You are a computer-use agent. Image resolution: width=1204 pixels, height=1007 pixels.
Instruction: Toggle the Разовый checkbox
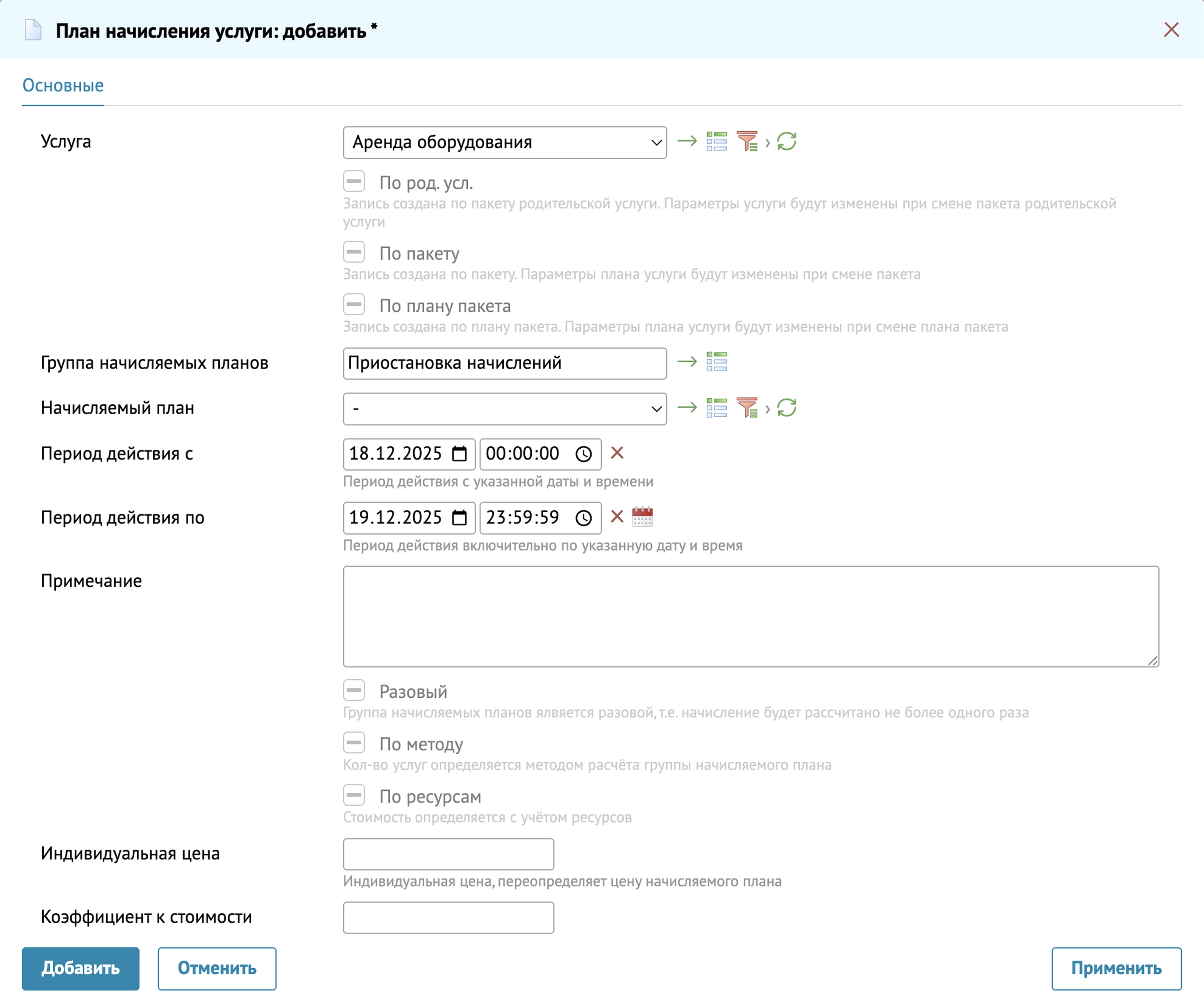coord(354,690)
